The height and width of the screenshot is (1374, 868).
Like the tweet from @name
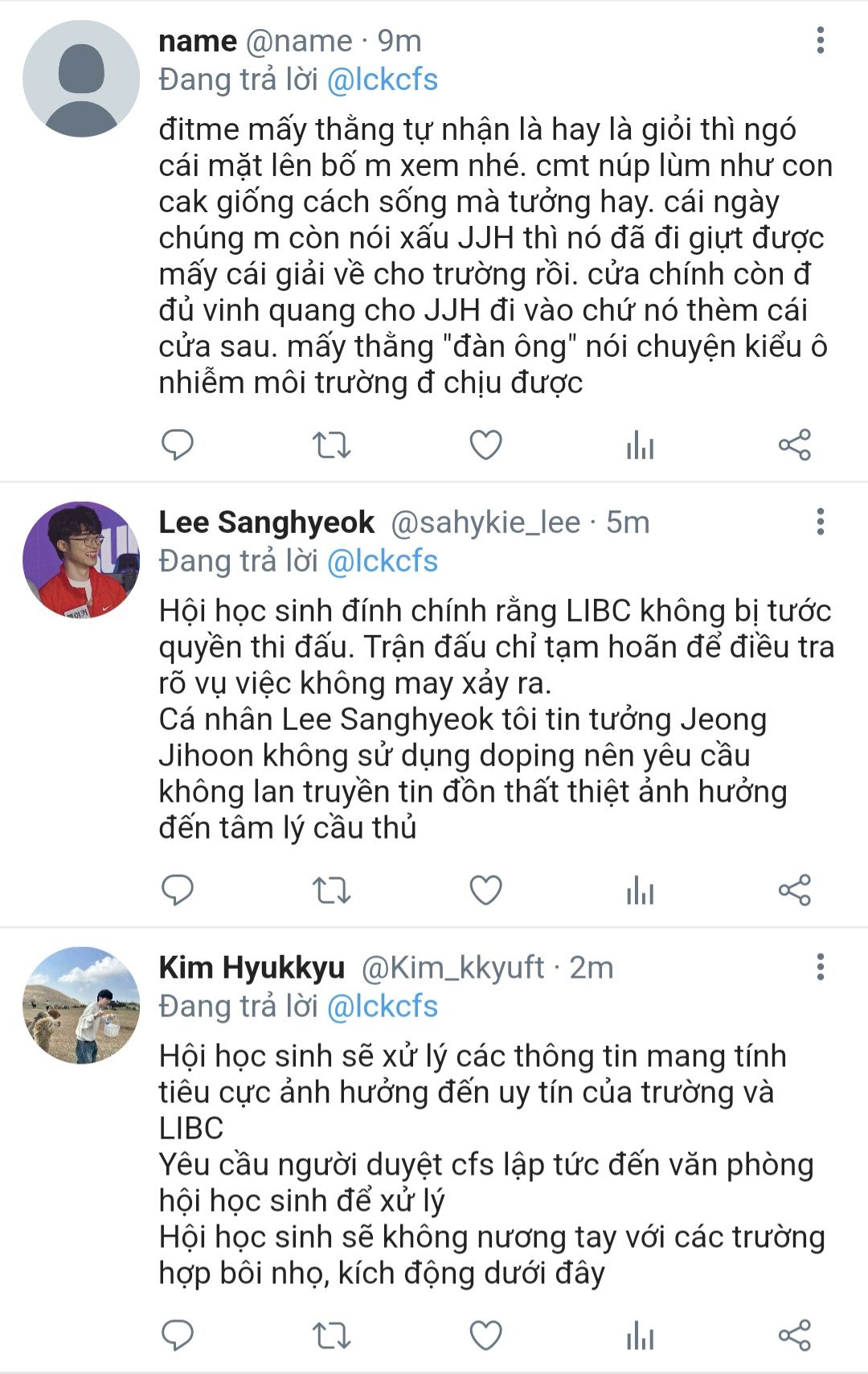click(485, 445)
